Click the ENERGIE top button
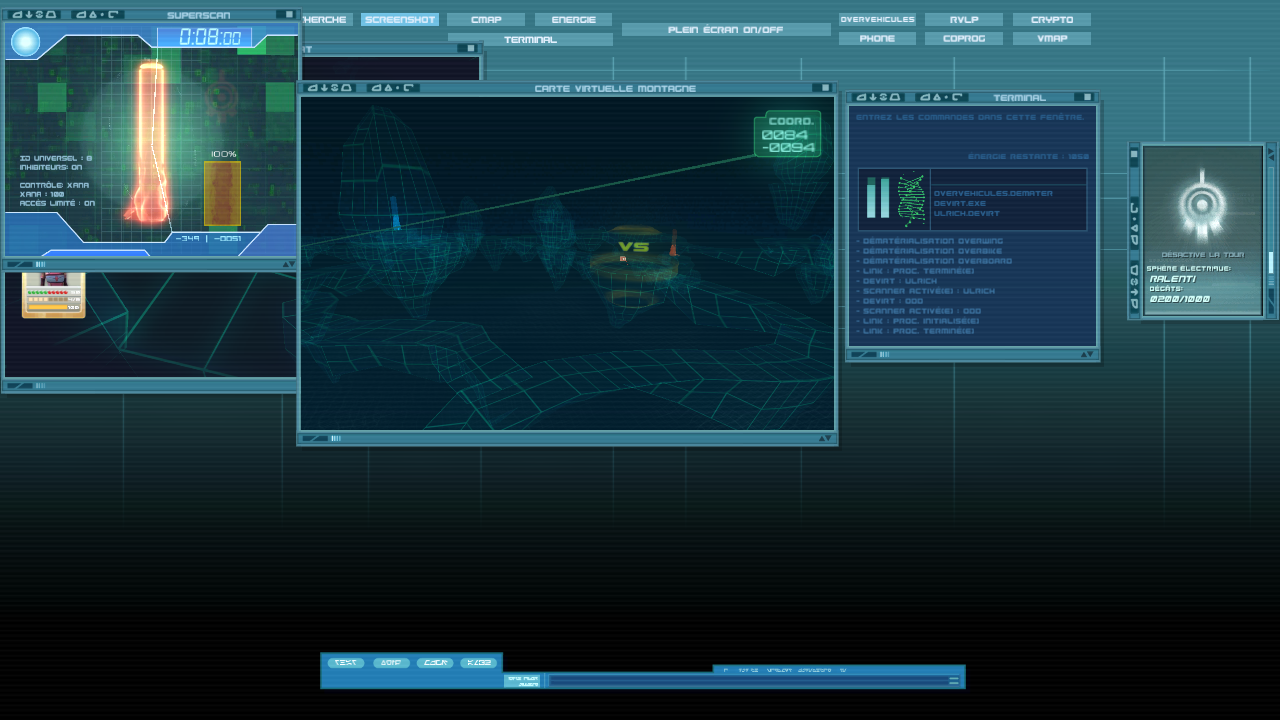 click(573, 20)
